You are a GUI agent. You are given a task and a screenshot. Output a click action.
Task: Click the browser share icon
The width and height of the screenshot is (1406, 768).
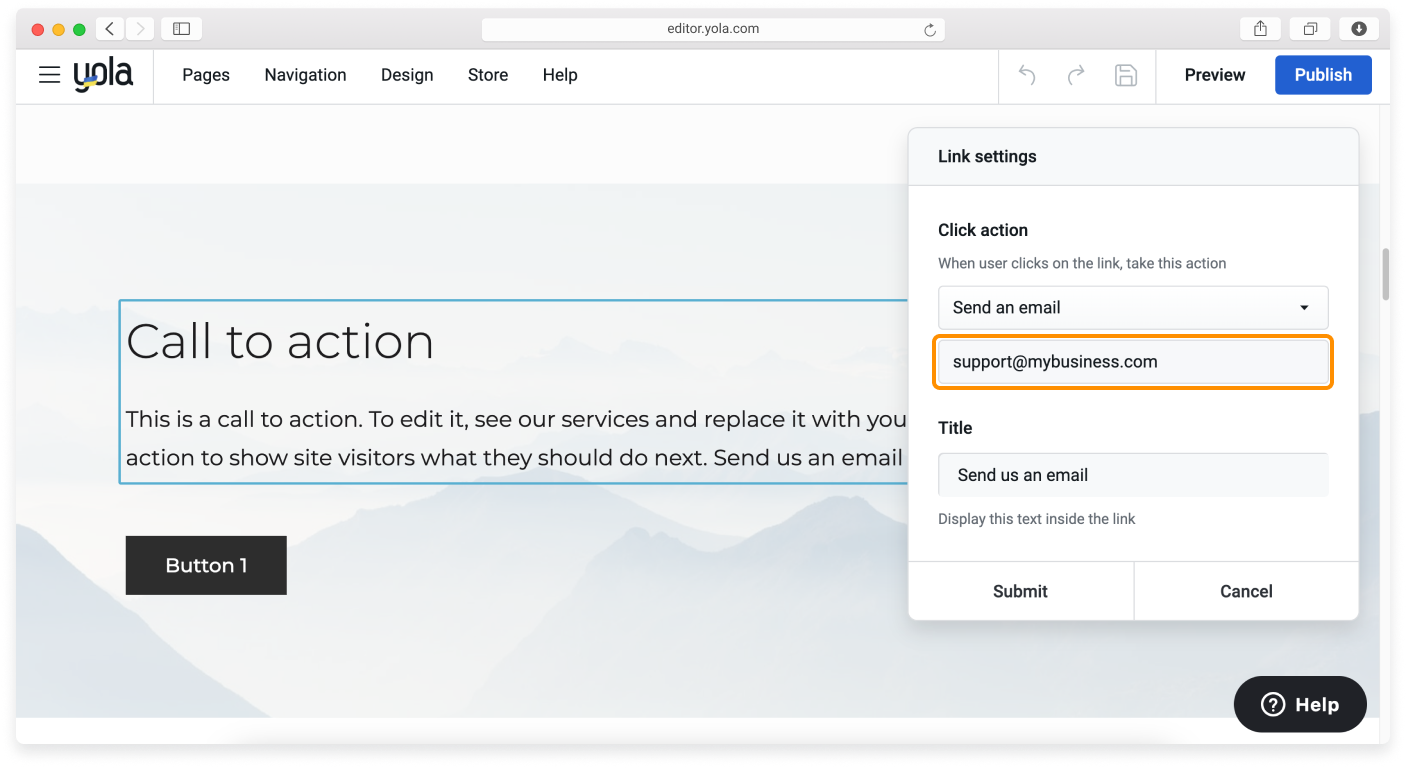tap(1260, 29)
